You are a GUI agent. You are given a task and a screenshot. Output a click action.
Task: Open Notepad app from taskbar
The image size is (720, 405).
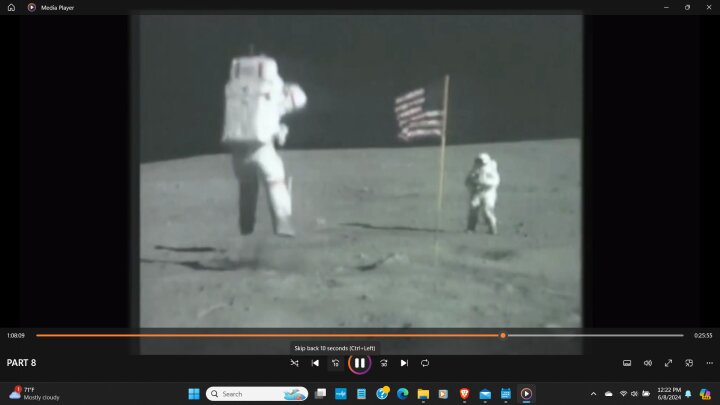(361, 394)
